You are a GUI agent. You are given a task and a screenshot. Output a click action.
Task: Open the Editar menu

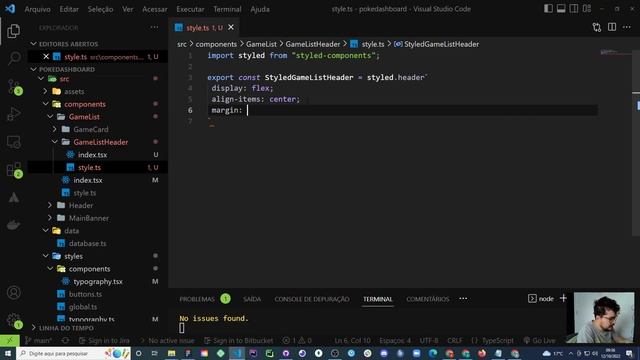[x=69, y=9]
